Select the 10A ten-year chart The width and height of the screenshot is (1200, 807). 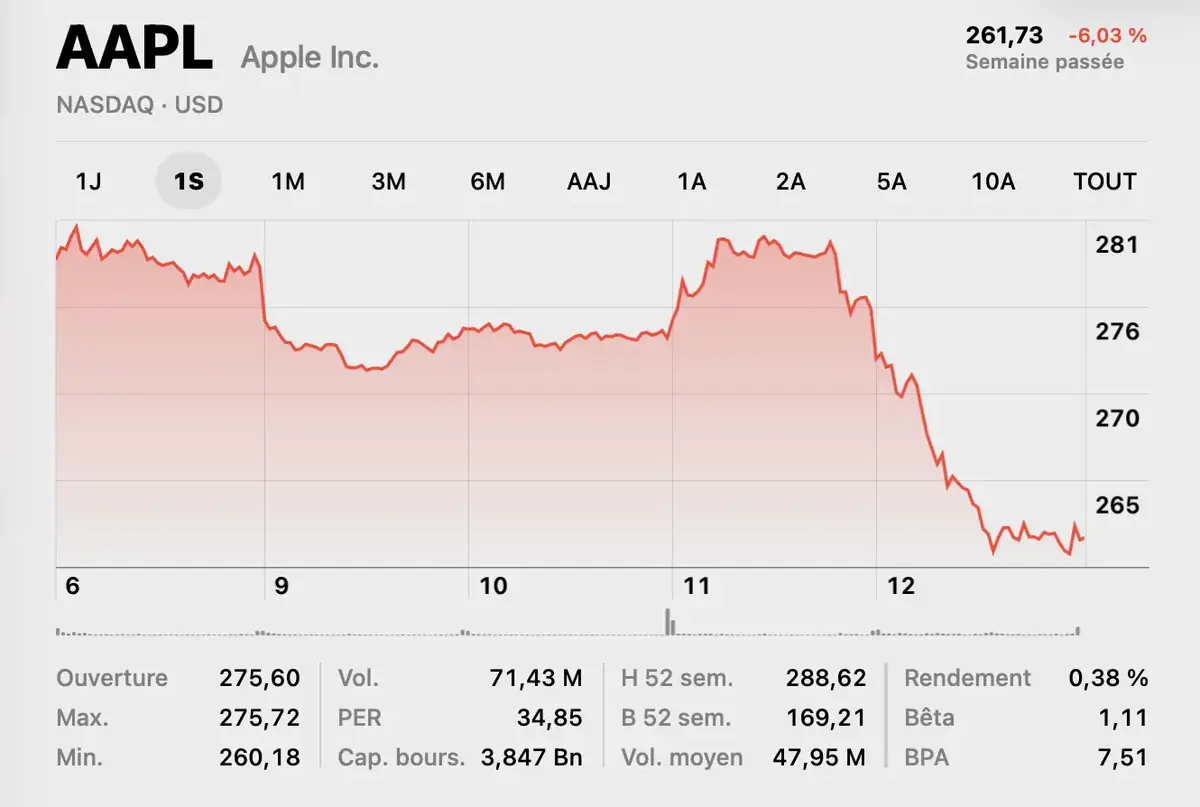click(993, 181)
